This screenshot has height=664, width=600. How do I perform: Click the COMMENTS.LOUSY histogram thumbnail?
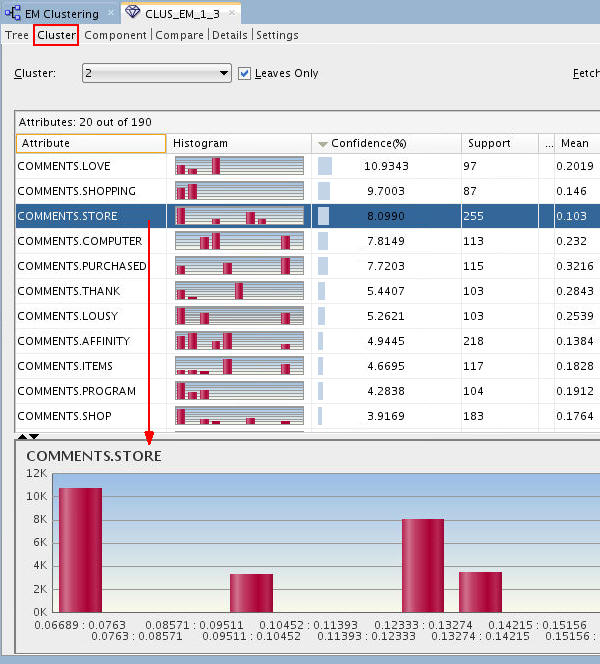[239, 315]
